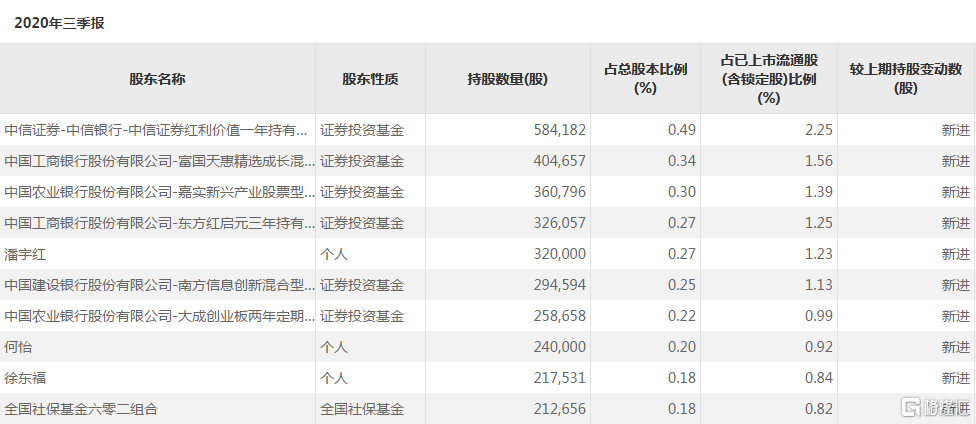Click circulating share ratio 0.84
The height and width of the screenshot is (424, 976).
[819, 378]
